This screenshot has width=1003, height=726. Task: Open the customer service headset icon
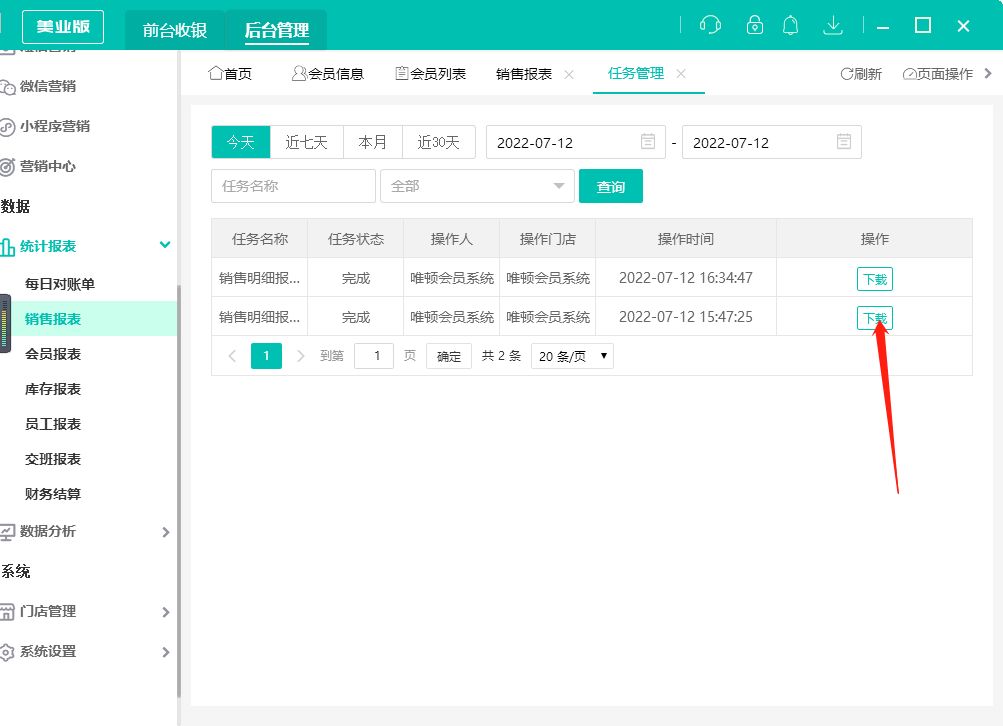tap(710, 25)
